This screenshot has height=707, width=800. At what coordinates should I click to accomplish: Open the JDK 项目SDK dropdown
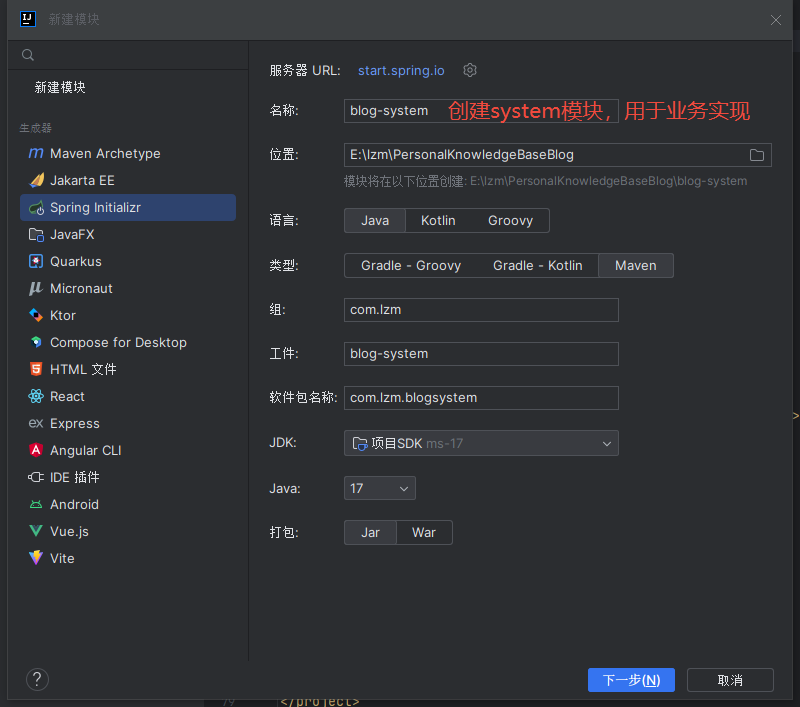click(x=481, y=443)
